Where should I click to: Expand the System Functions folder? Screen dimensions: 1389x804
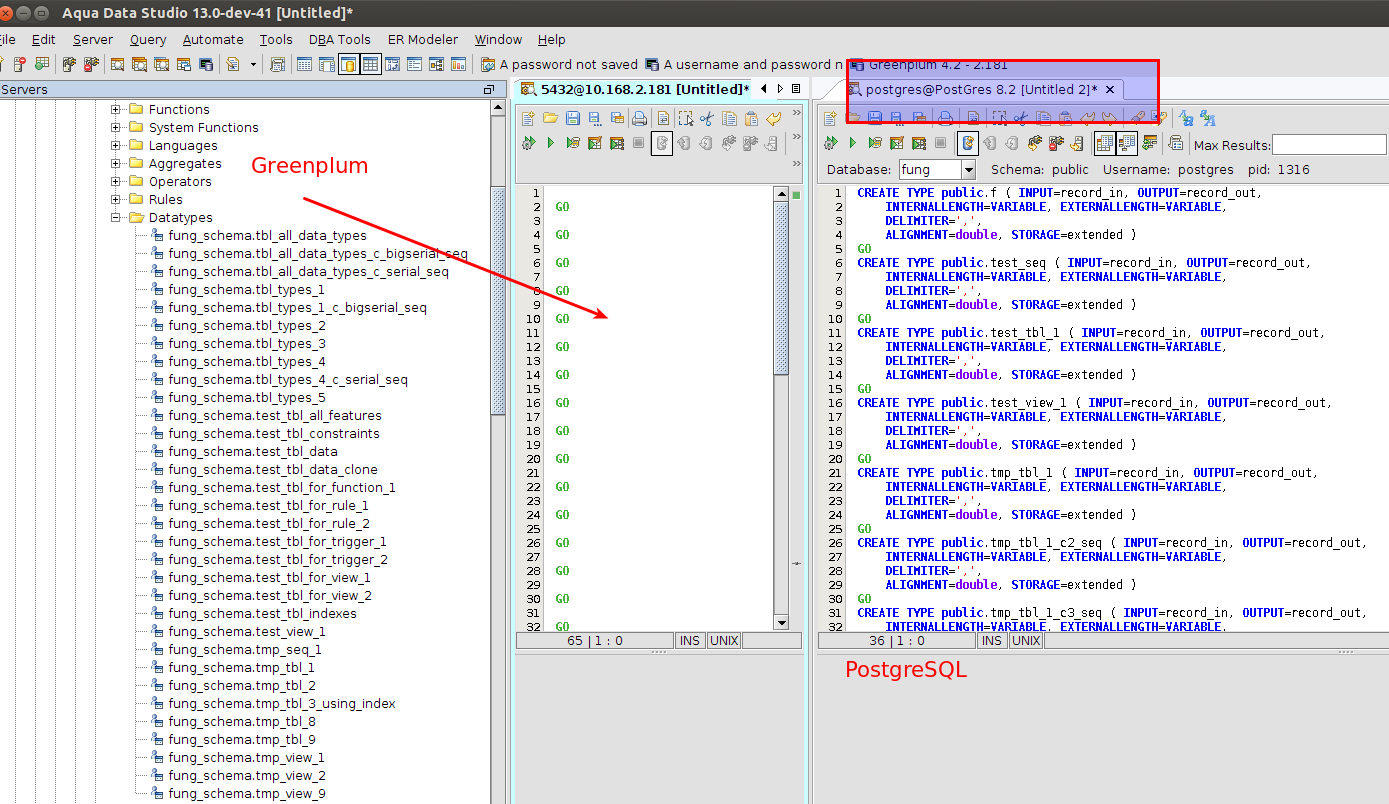(x=116, y=127)
